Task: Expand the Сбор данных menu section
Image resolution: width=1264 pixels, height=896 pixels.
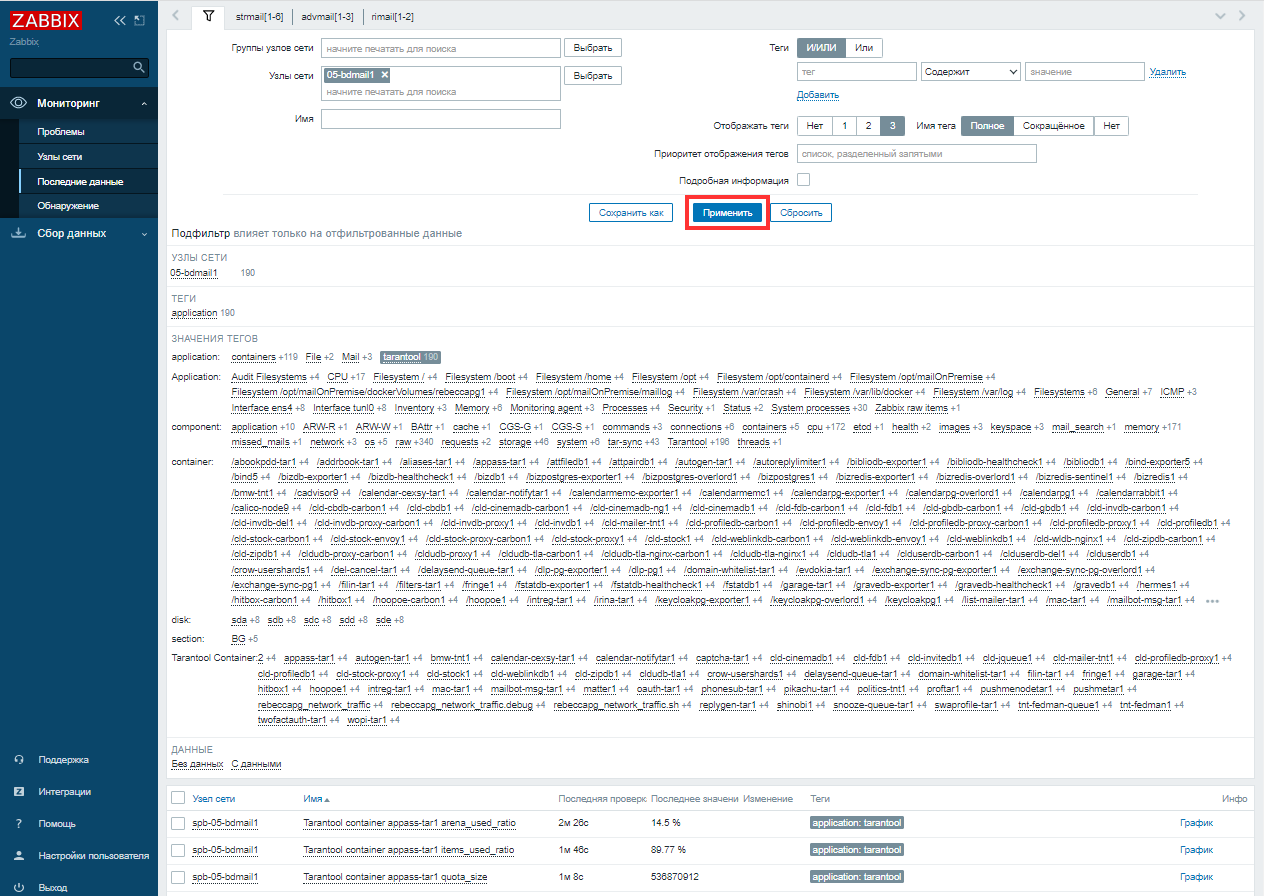Action: coord(143,234)
